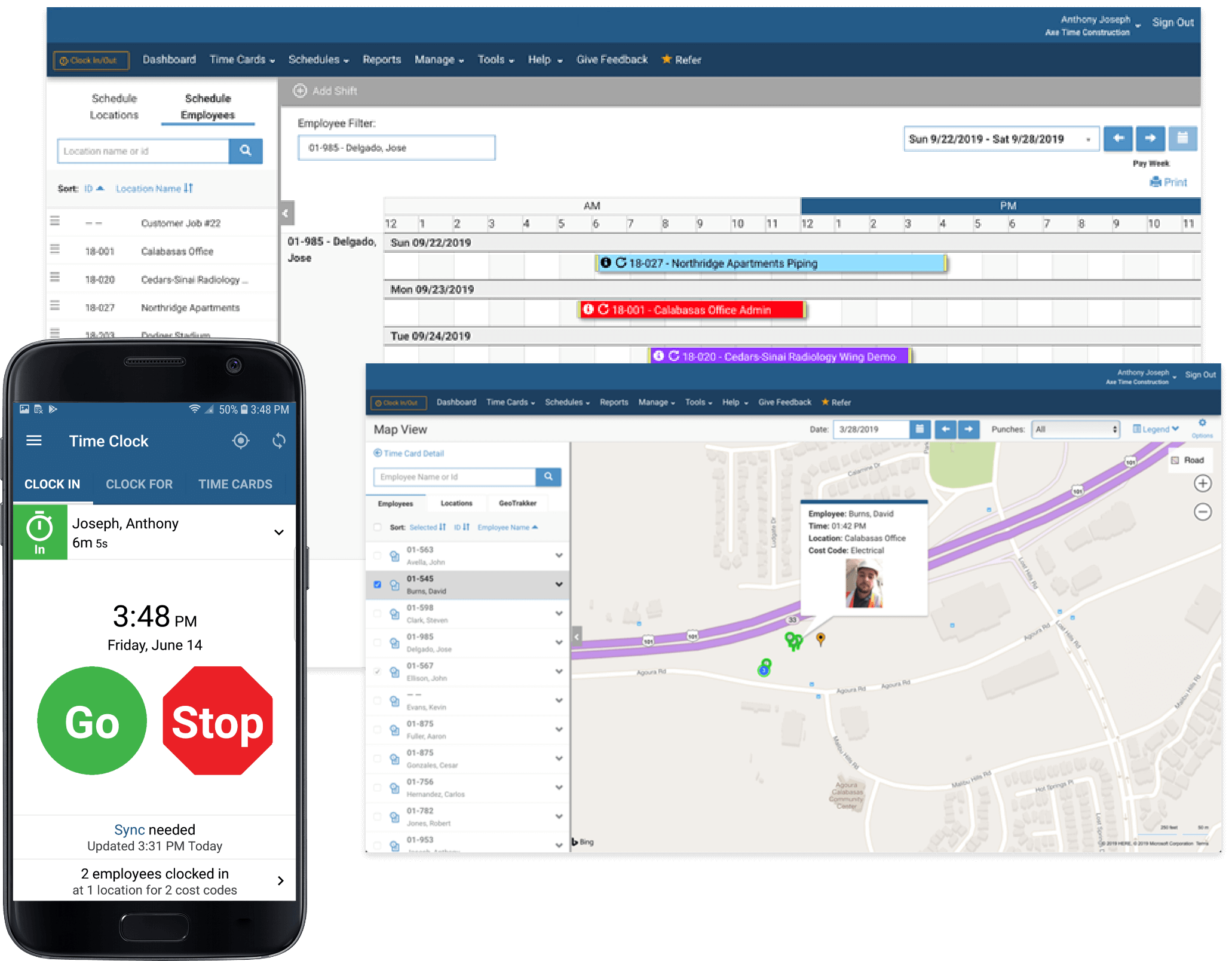Screen dimensions: 1232x961
Task: Open the Punches All dropdown
Action: [1075, 429]
